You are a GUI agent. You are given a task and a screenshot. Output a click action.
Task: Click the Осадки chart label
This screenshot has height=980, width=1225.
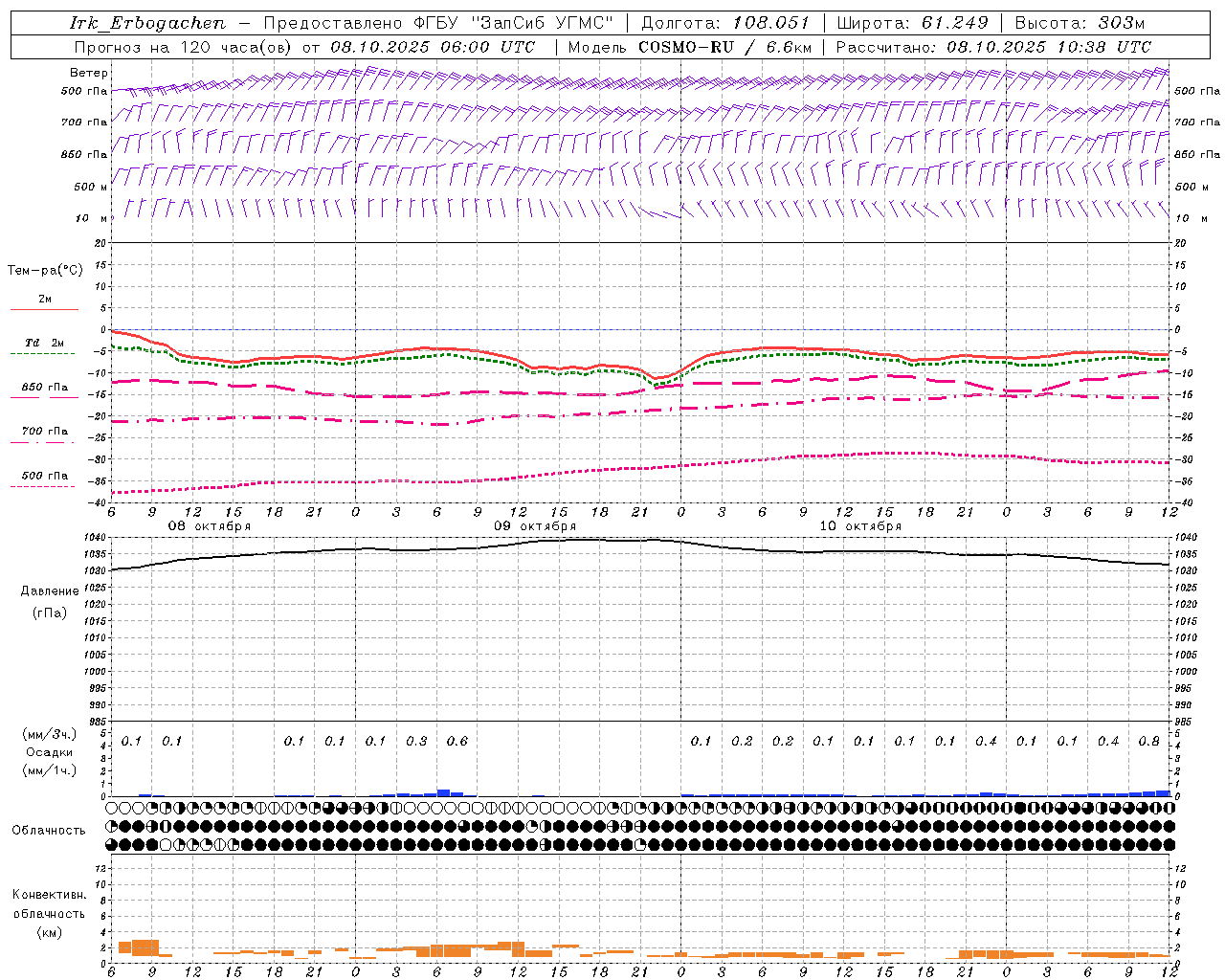pos(49,752)
